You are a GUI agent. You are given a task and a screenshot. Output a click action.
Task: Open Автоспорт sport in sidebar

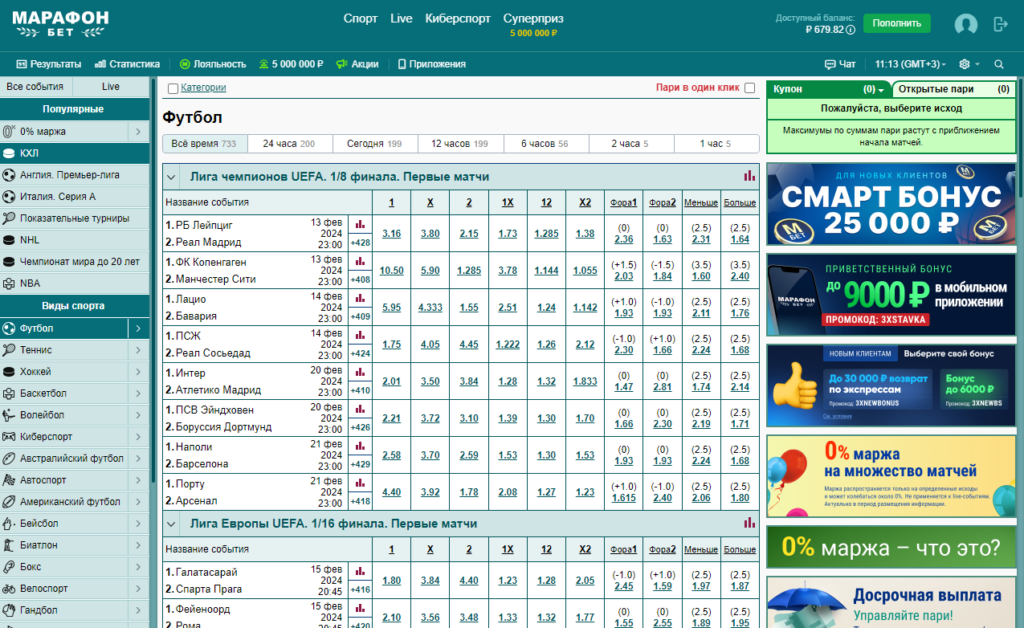pyautogui.click(x=63, y=480)
